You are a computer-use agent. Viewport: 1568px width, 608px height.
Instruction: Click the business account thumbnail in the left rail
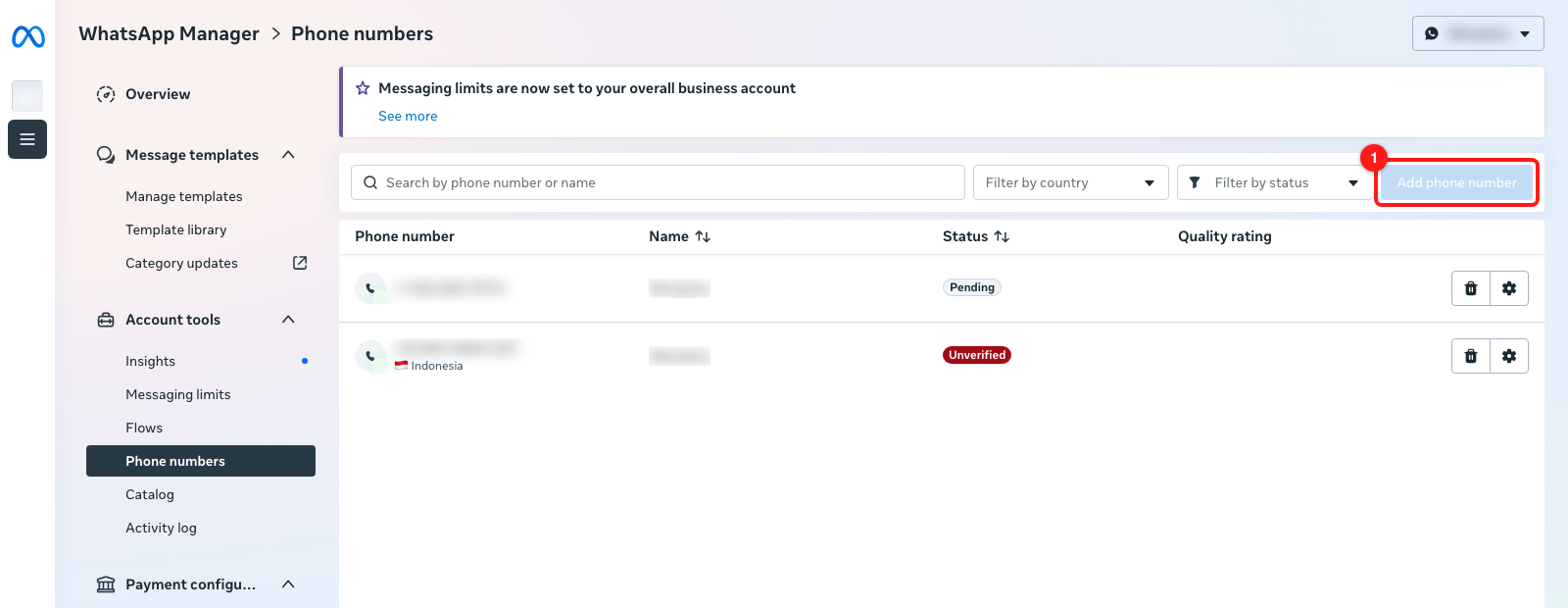27,96
